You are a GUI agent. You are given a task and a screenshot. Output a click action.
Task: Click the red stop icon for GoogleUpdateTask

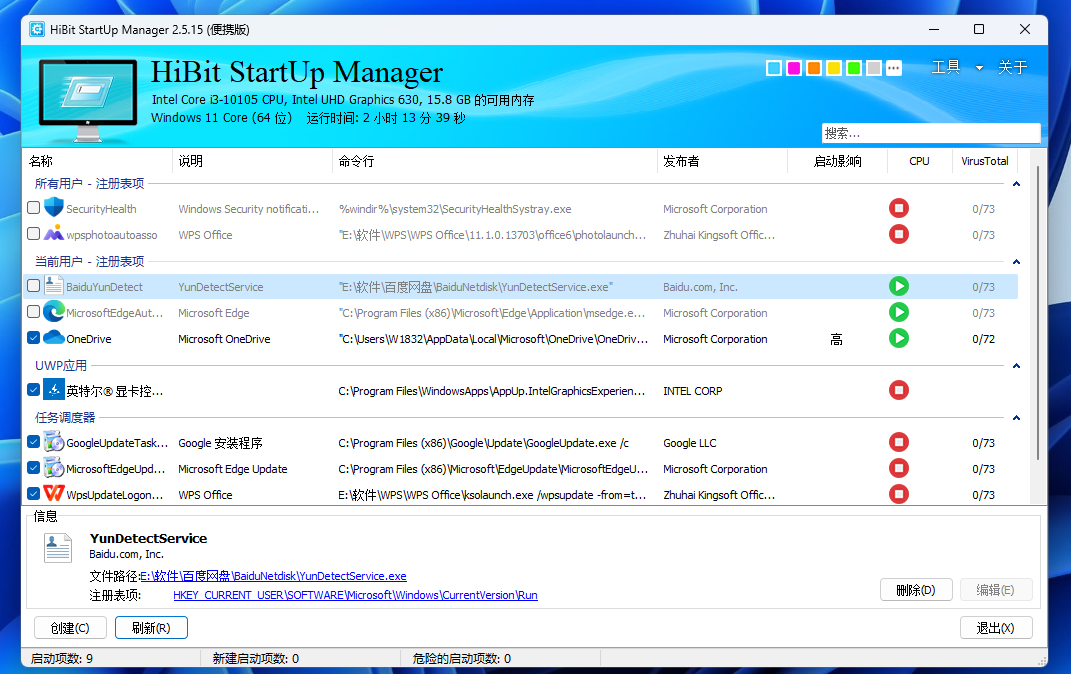[898, 442]
